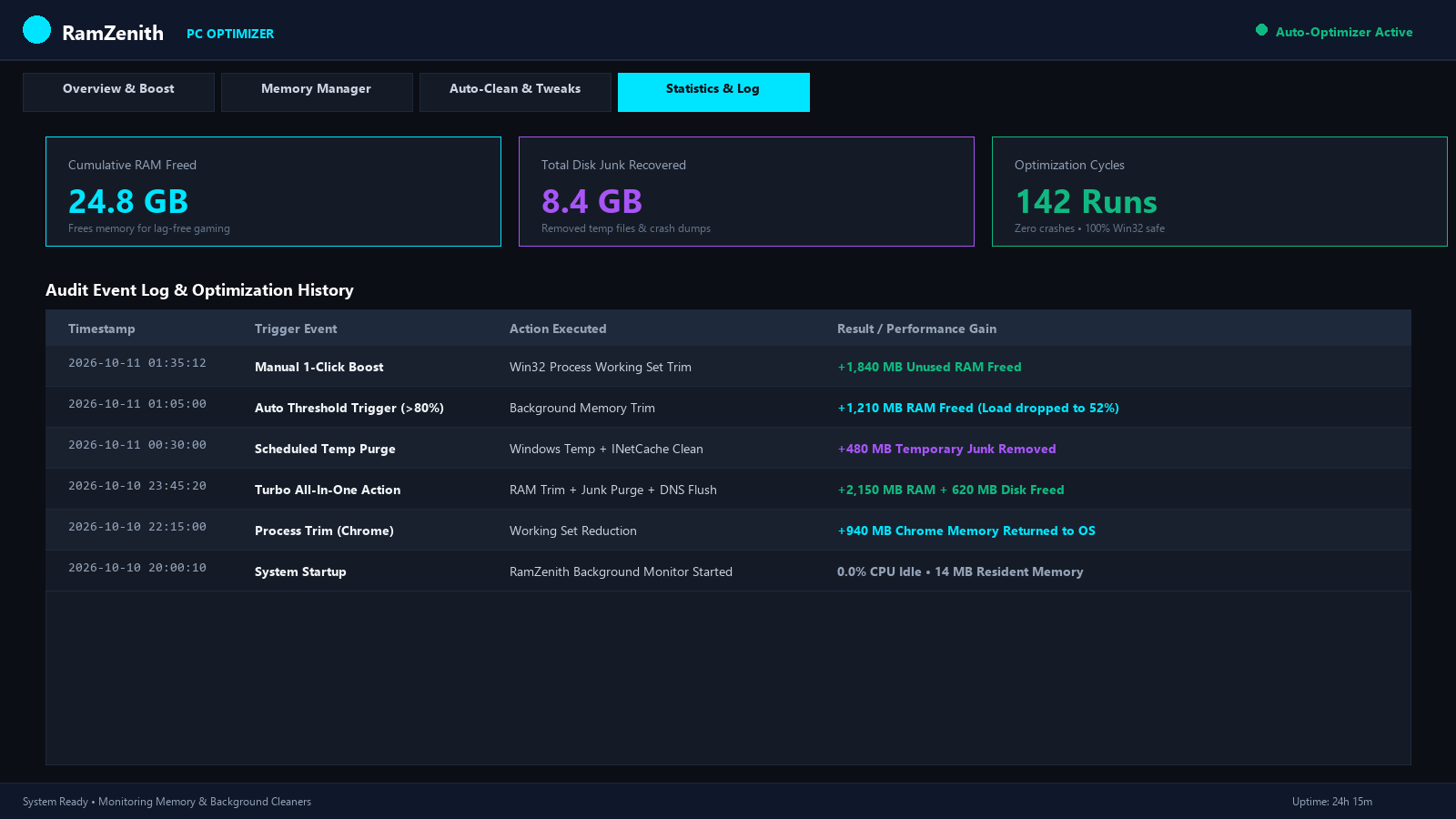
Task: Switch to the Memory Manager tab
Action: pos(317,92)
